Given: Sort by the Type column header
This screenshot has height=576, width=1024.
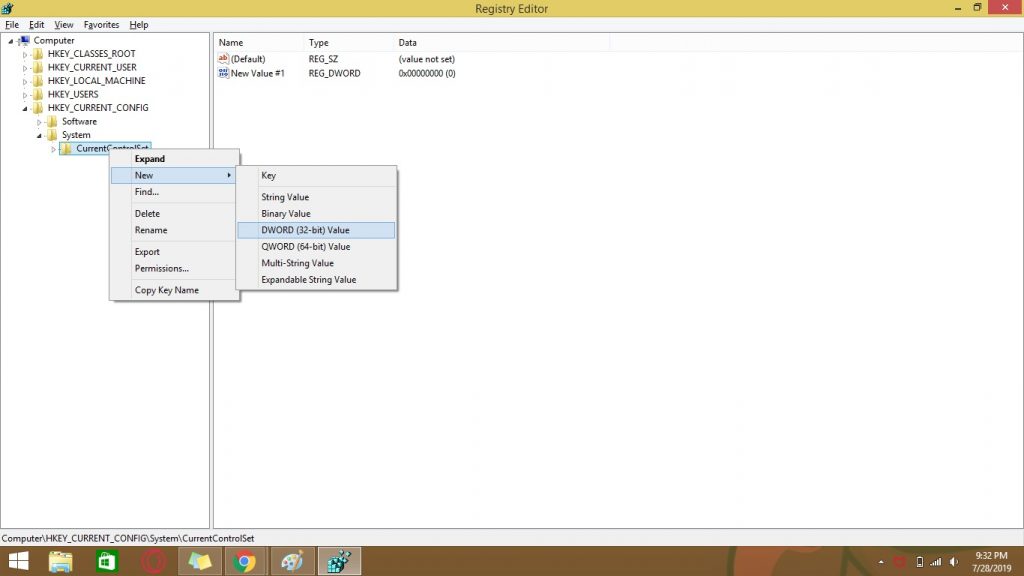Looking at the screenshot, I should tap(349, 42).
